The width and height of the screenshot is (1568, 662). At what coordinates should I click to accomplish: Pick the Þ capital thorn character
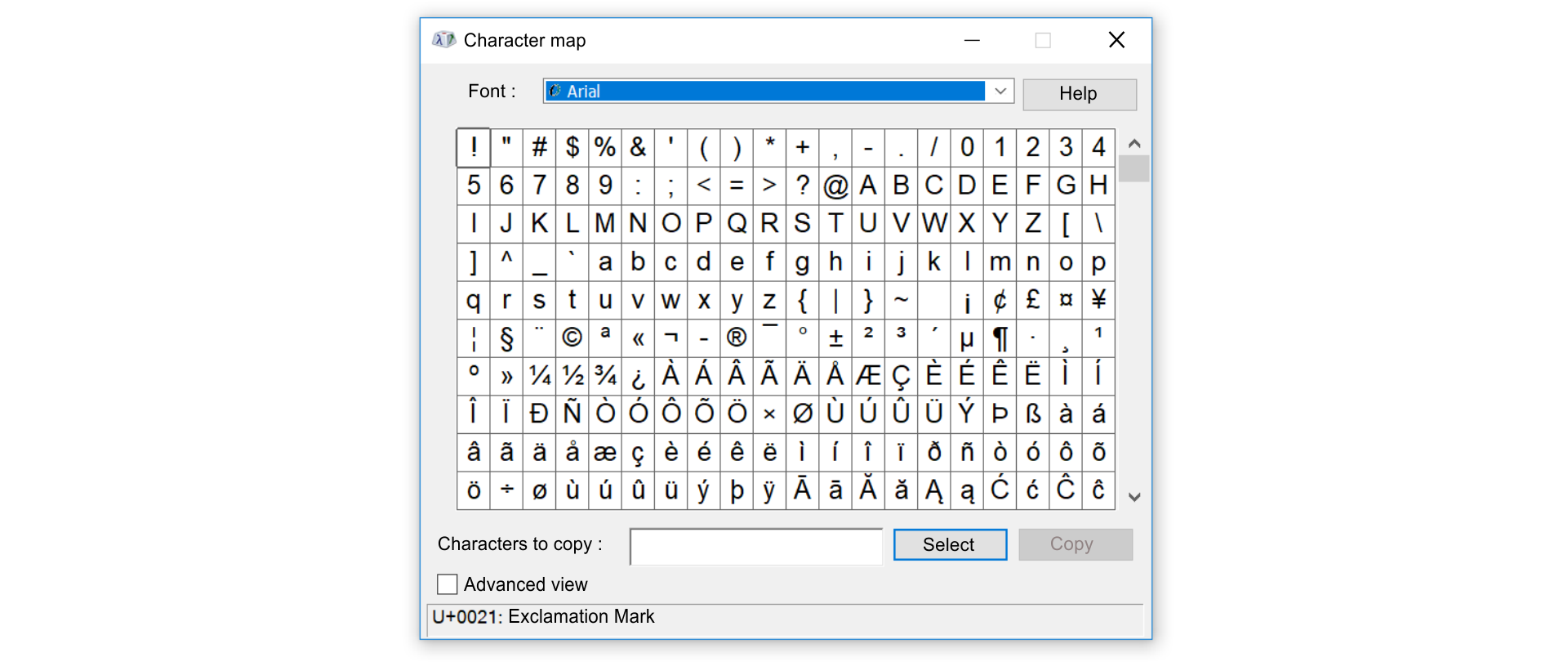click(1000, 414)
